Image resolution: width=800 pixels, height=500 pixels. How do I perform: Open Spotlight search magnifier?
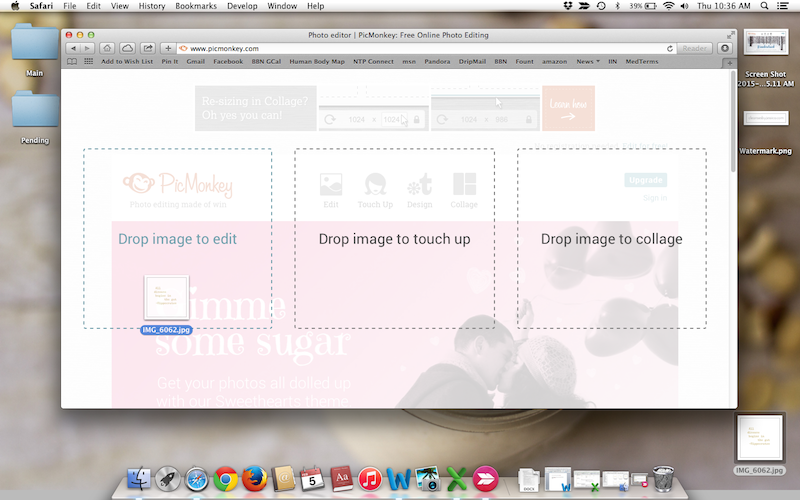(x=764, y=6)
